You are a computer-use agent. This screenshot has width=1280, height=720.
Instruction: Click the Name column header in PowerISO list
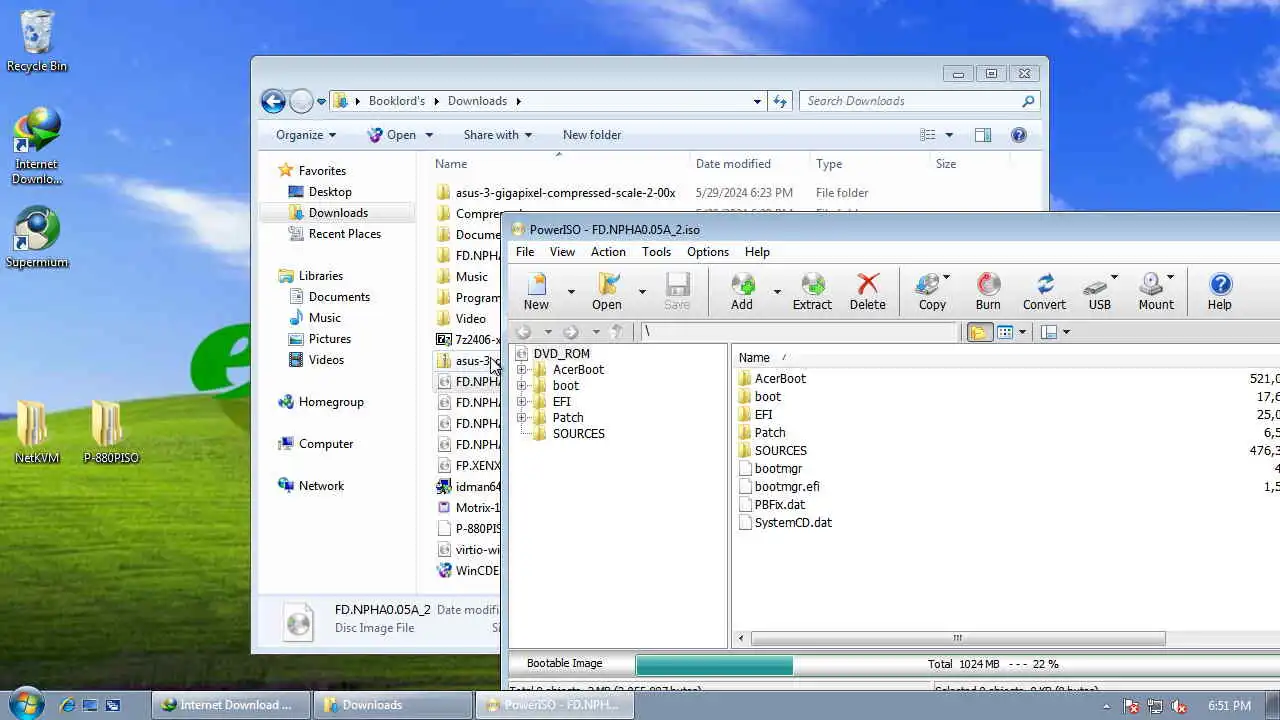click(x=754, y=358)
